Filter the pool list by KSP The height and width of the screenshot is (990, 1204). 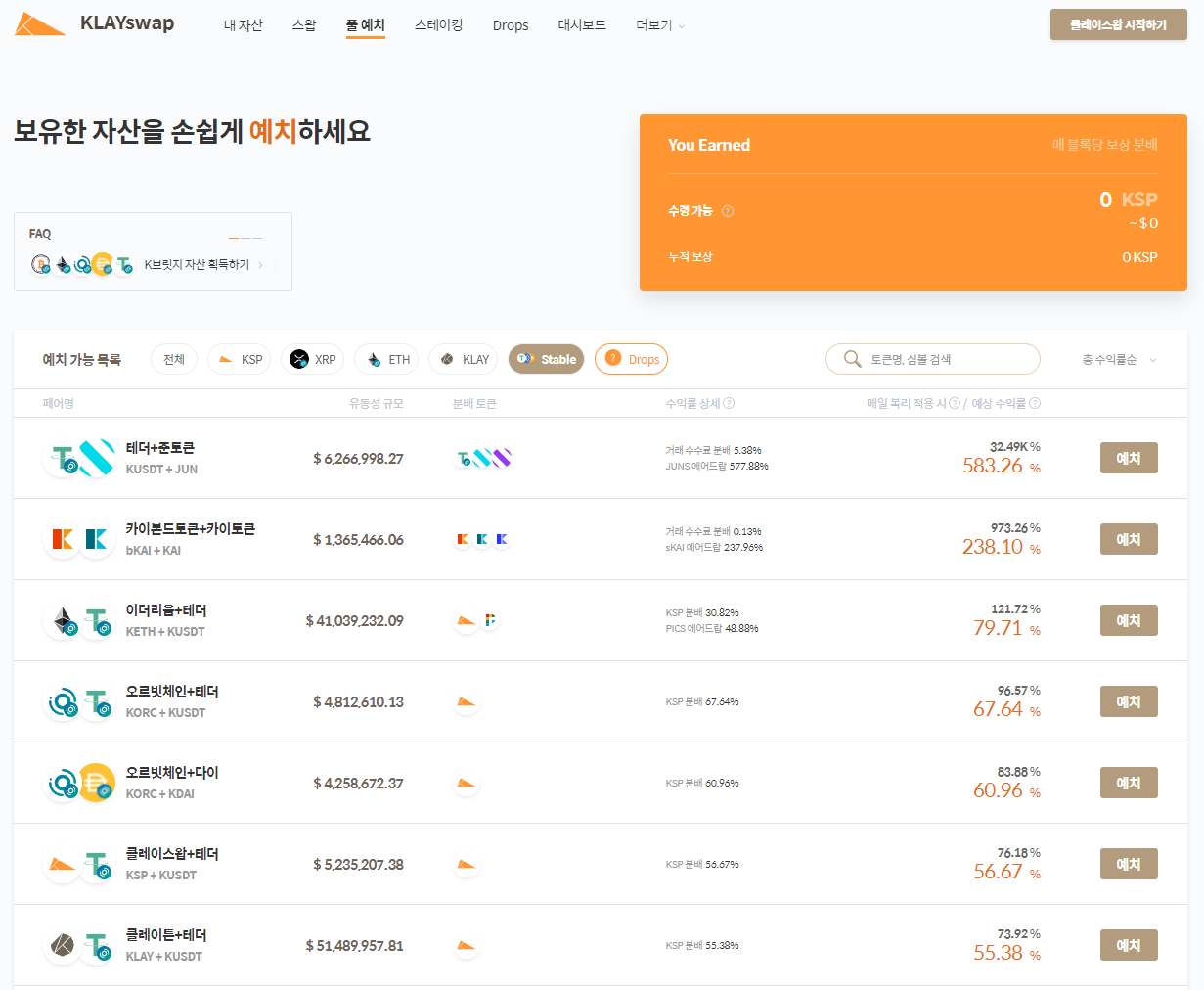240,359
